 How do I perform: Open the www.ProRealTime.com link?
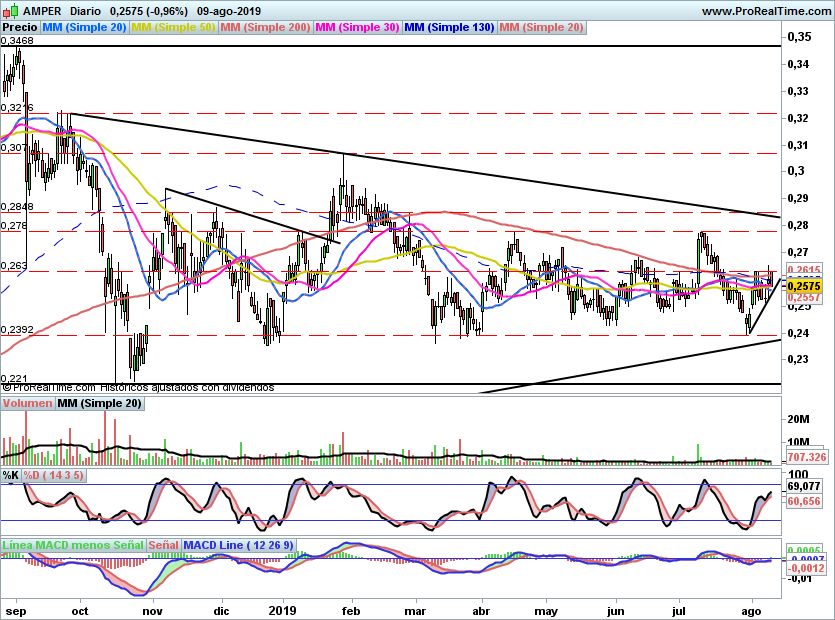(x=766, y=11)
